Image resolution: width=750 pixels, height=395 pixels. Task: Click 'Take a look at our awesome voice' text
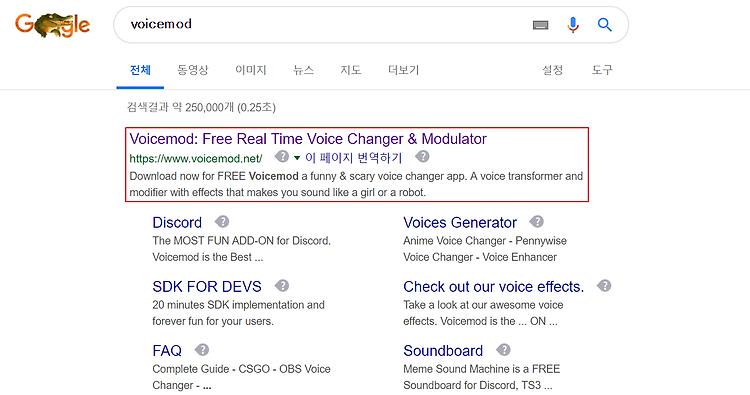point(483,305)
